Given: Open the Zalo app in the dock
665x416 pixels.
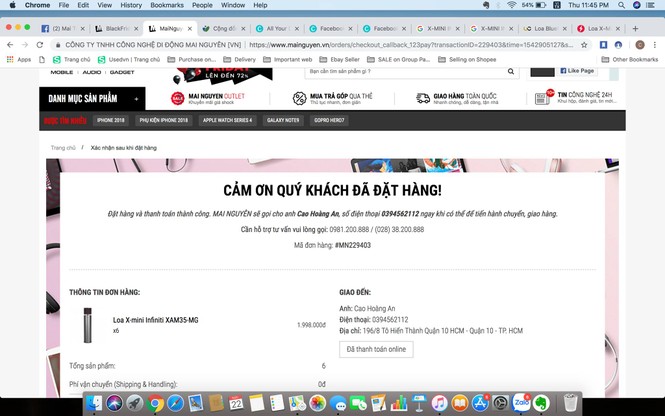Looking at the screenshot, I should coord(521,402).
